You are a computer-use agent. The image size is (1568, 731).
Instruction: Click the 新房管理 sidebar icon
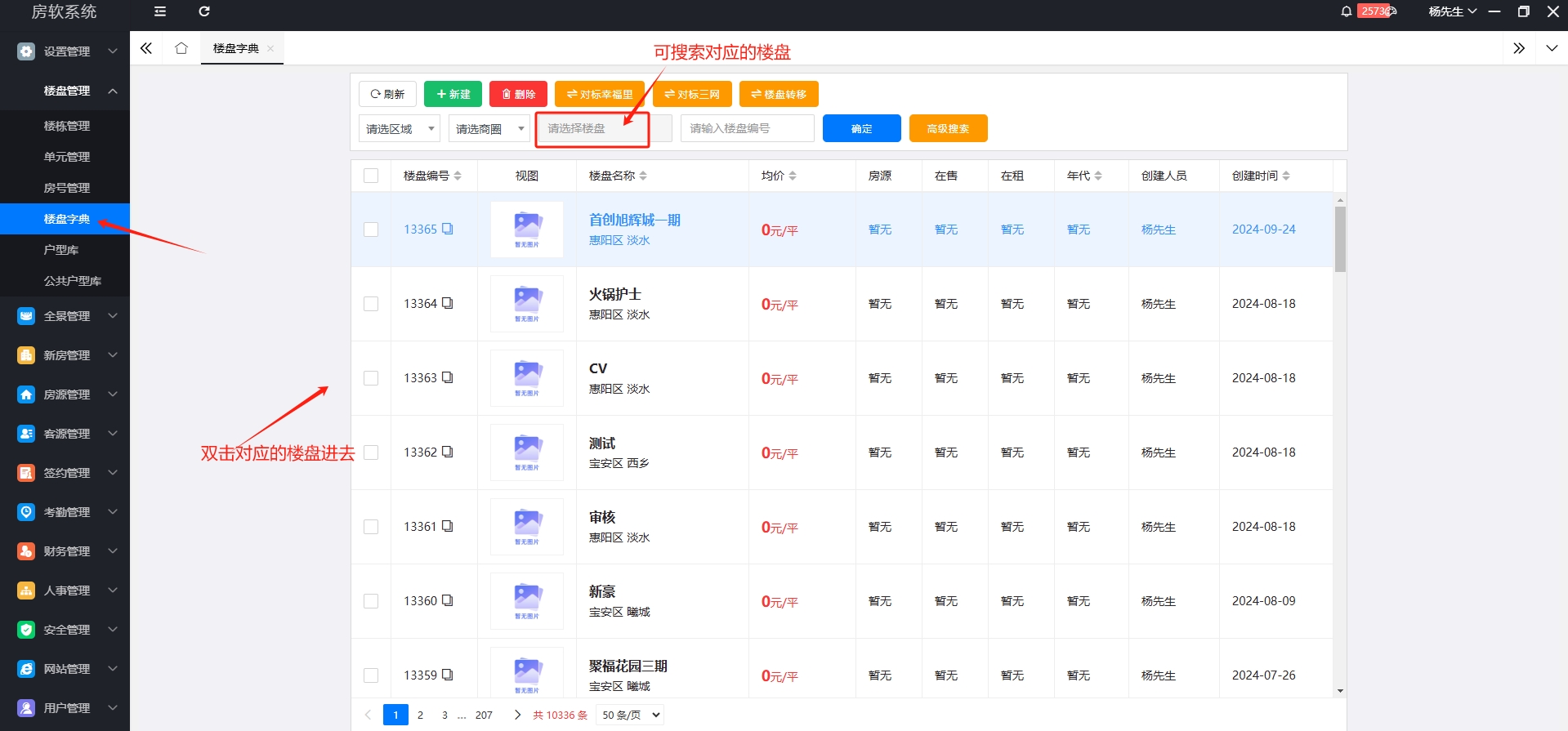[x=26, y=355]
